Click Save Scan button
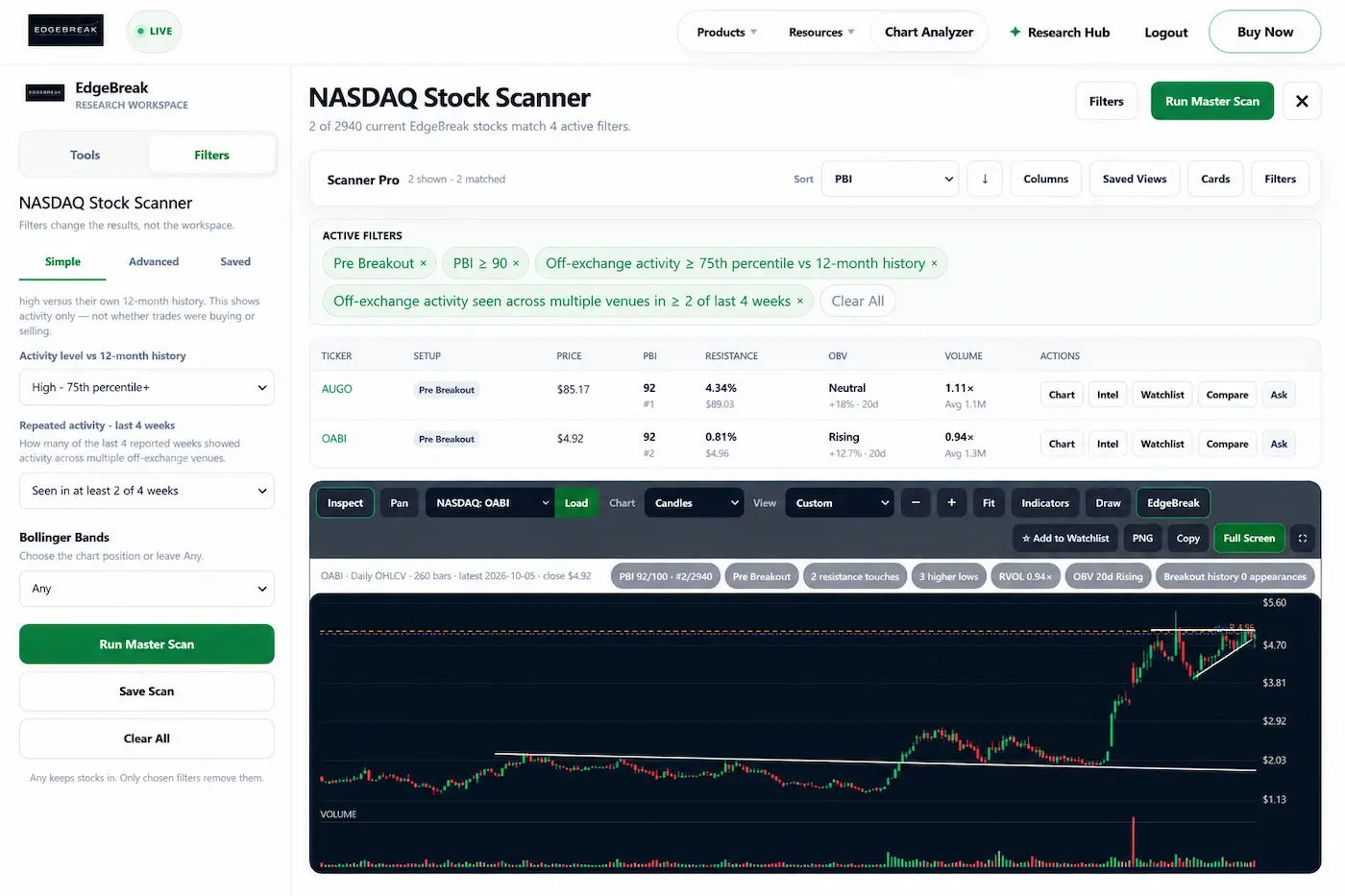Image resolution: width=1345 pixels, height=896 pixels. pyautogui.click(x=147, y=691)
